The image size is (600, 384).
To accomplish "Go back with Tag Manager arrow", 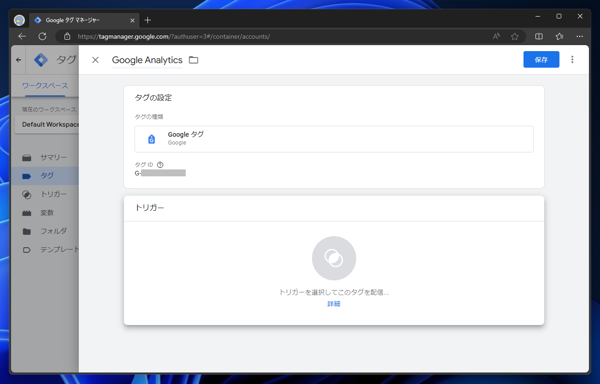I will (x=18, y=60).
